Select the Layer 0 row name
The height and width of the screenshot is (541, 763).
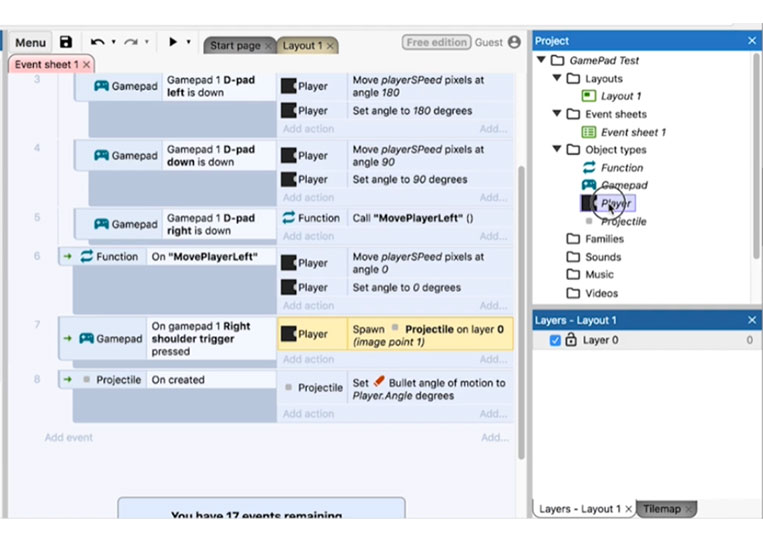600,340
